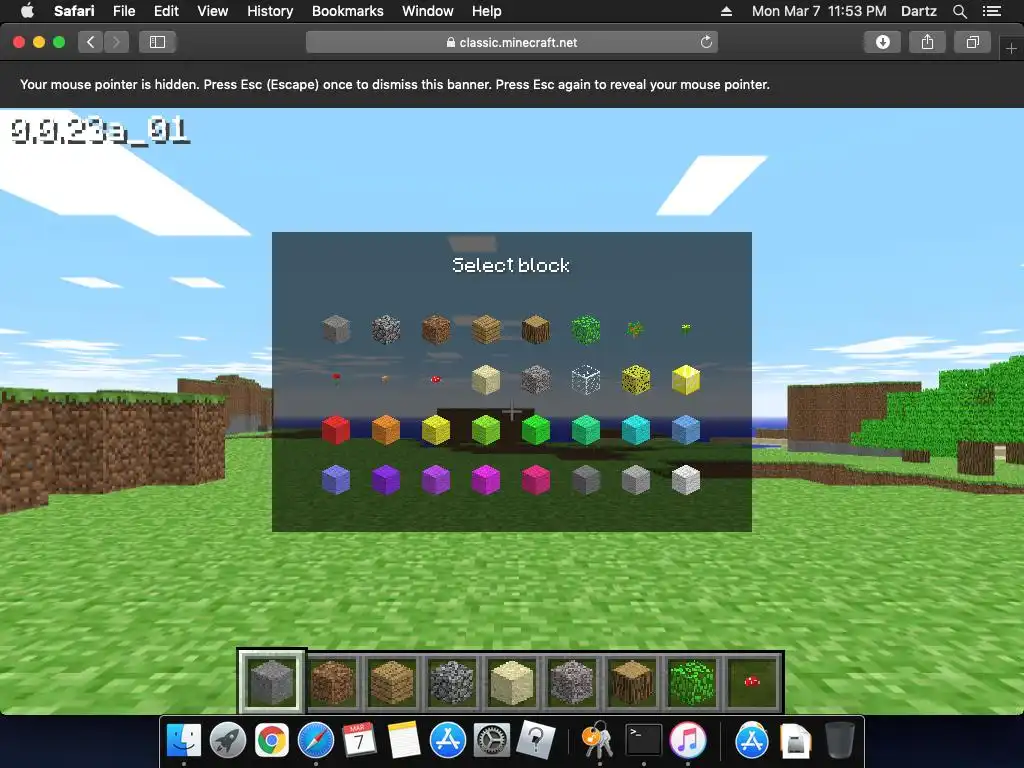Select wood log slot in hotbar
The width and height of the screenshot is (1024, 768).
tap(632, 681)
